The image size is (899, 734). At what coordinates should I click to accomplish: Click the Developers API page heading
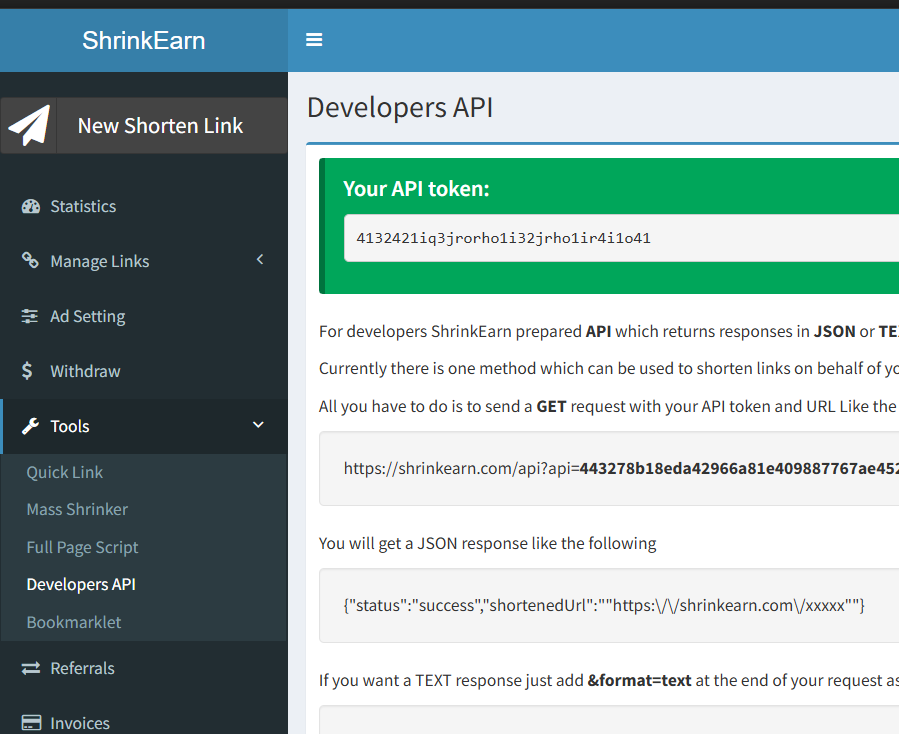click(400, 108)
